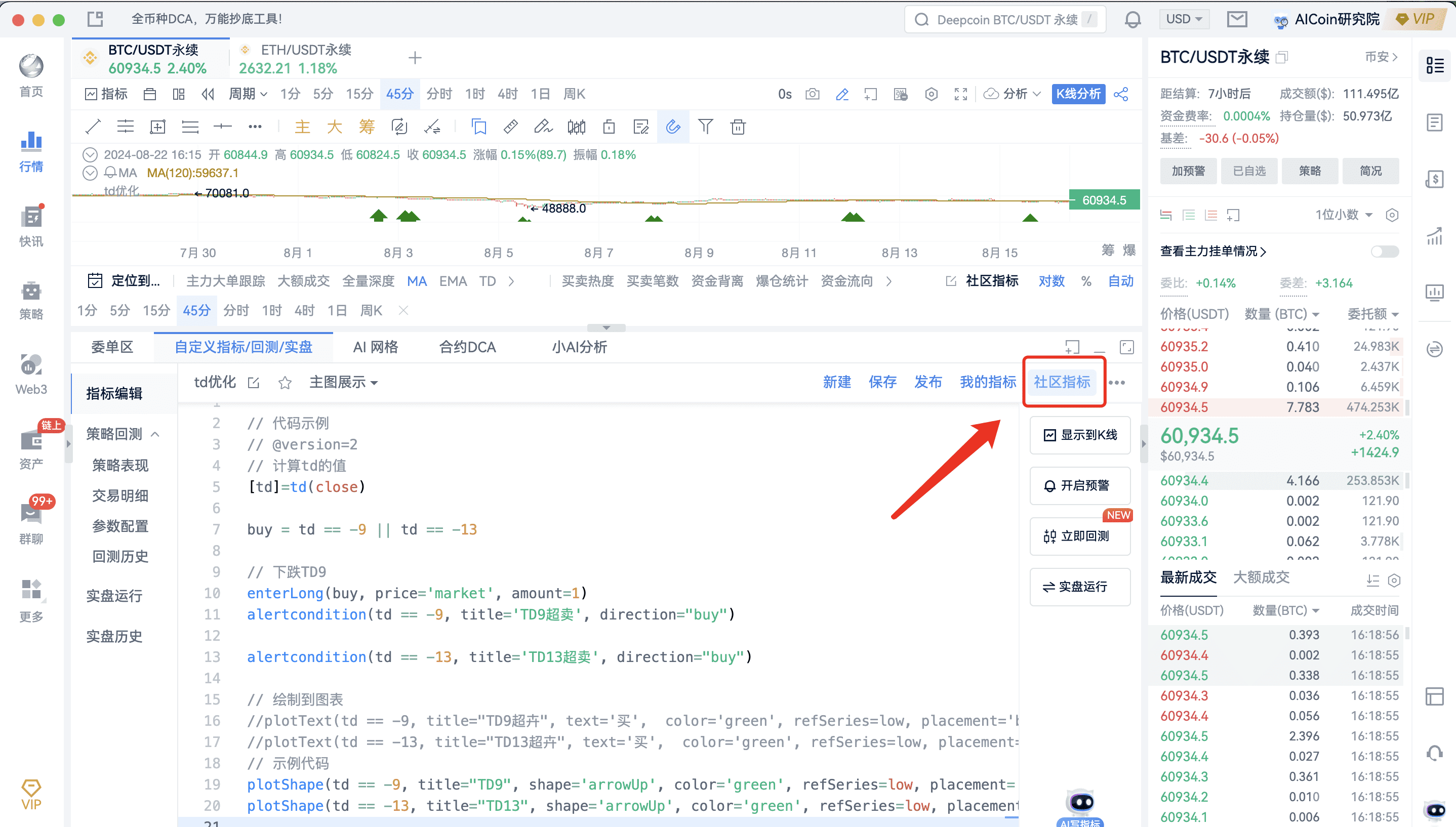Open the 主图展示 display dropdown

pos(344,382)
